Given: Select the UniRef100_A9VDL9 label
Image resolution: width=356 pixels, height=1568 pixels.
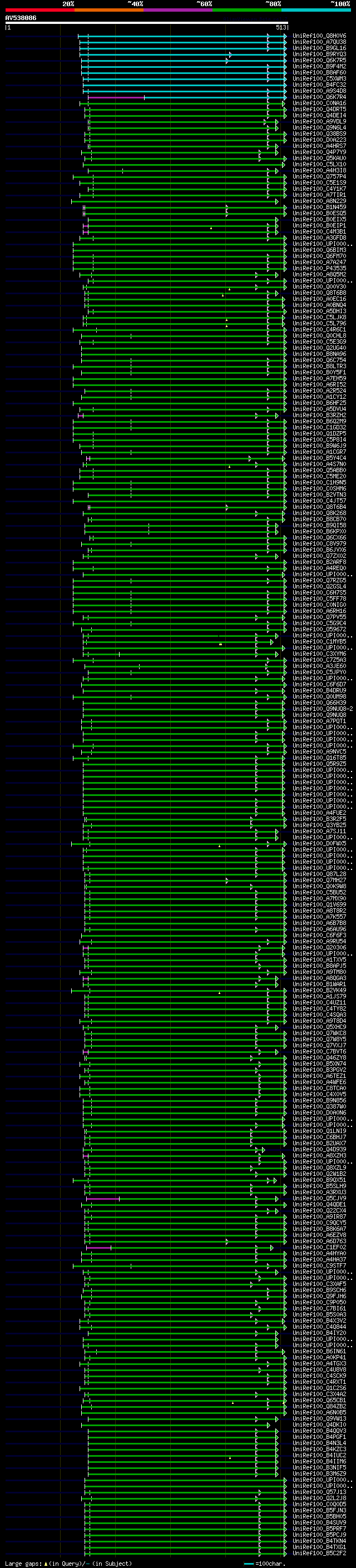Looking at the screenshot, I should pos(319,121).
